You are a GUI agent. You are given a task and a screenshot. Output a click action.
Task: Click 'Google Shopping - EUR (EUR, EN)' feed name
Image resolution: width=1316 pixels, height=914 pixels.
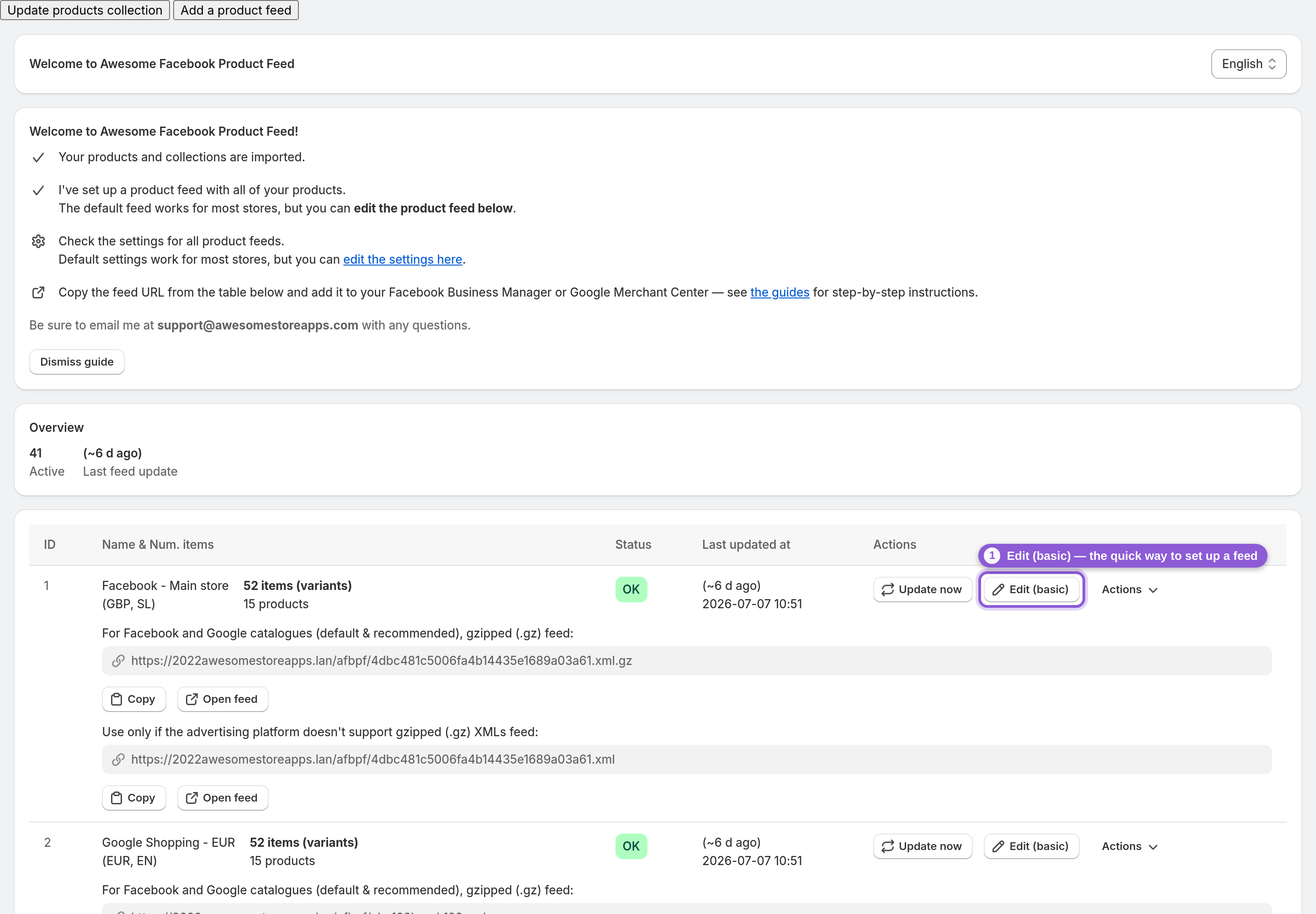(x=168, y=851)
